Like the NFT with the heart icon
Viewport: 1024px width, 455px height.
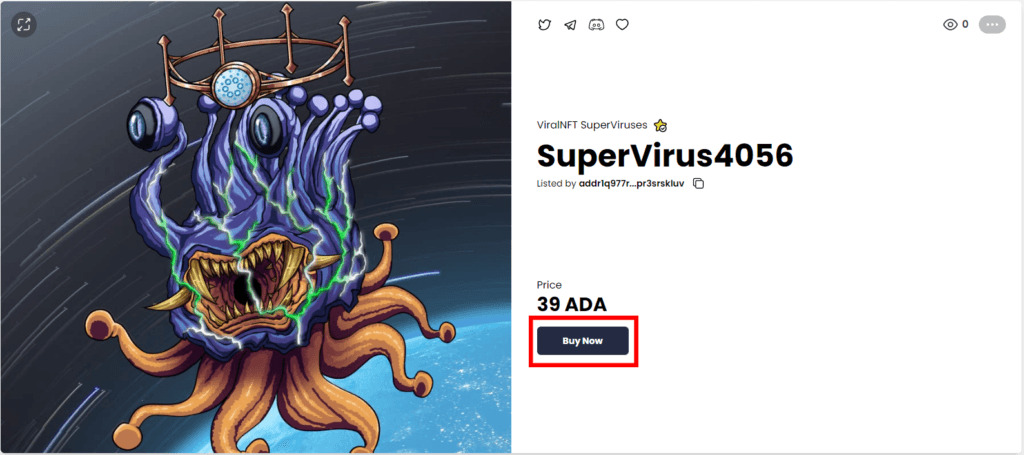pos(622,25)
